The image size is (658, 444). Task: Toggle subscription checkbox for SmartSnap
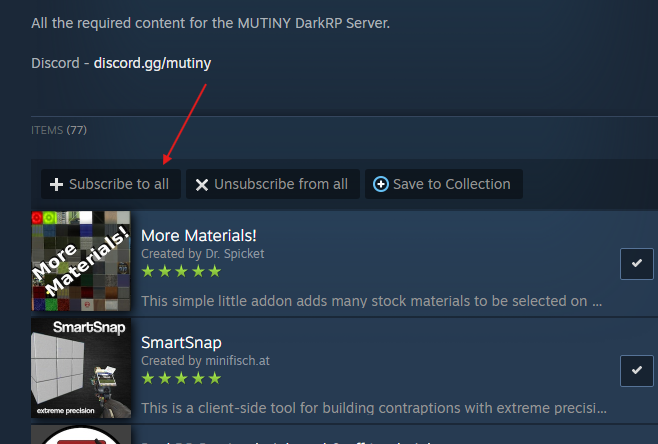pyautogui.click(x=637, y=371)
